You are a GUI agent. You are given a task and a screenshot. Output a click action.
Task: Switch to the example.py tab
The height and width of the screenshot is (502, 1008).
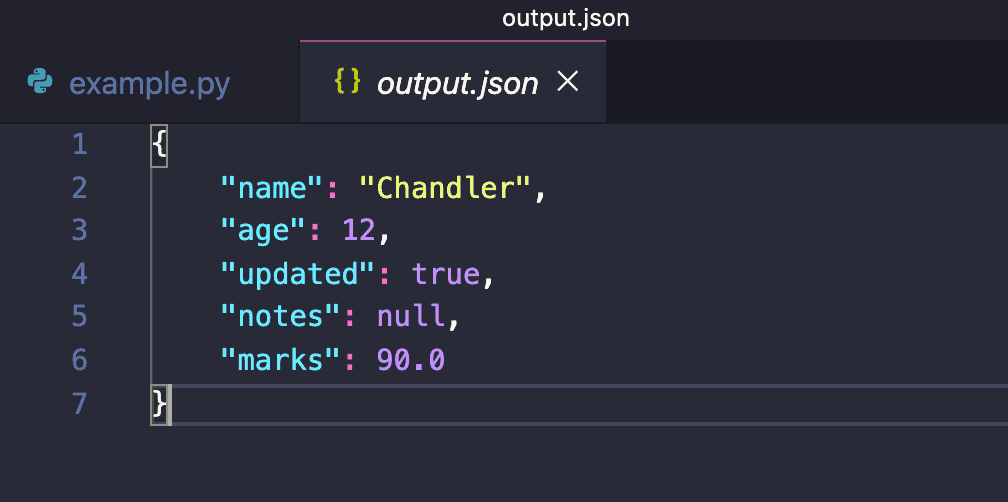point(149,83)
